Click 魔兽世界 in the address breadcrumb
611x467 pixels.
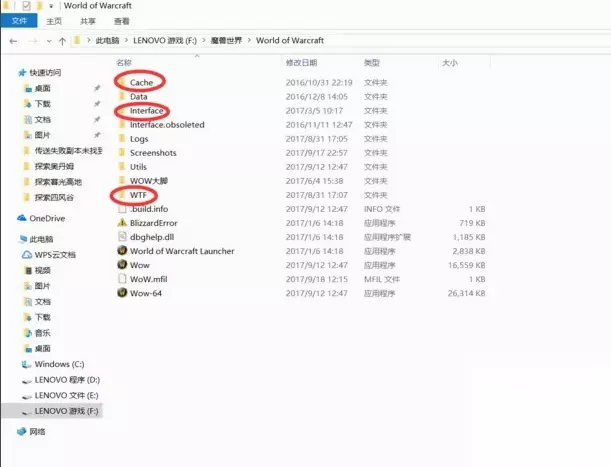[226, 40]
